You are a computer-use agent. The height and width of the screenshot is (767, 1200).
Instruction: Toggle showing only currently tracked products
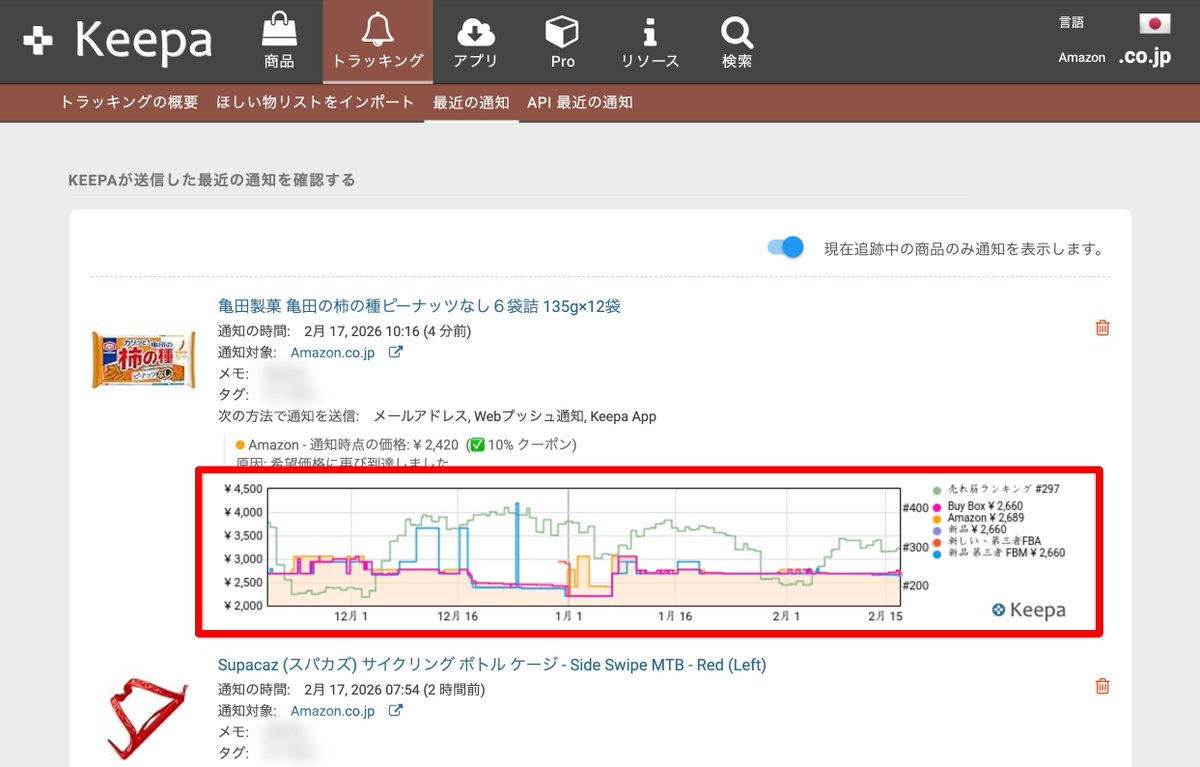[786, 248]
